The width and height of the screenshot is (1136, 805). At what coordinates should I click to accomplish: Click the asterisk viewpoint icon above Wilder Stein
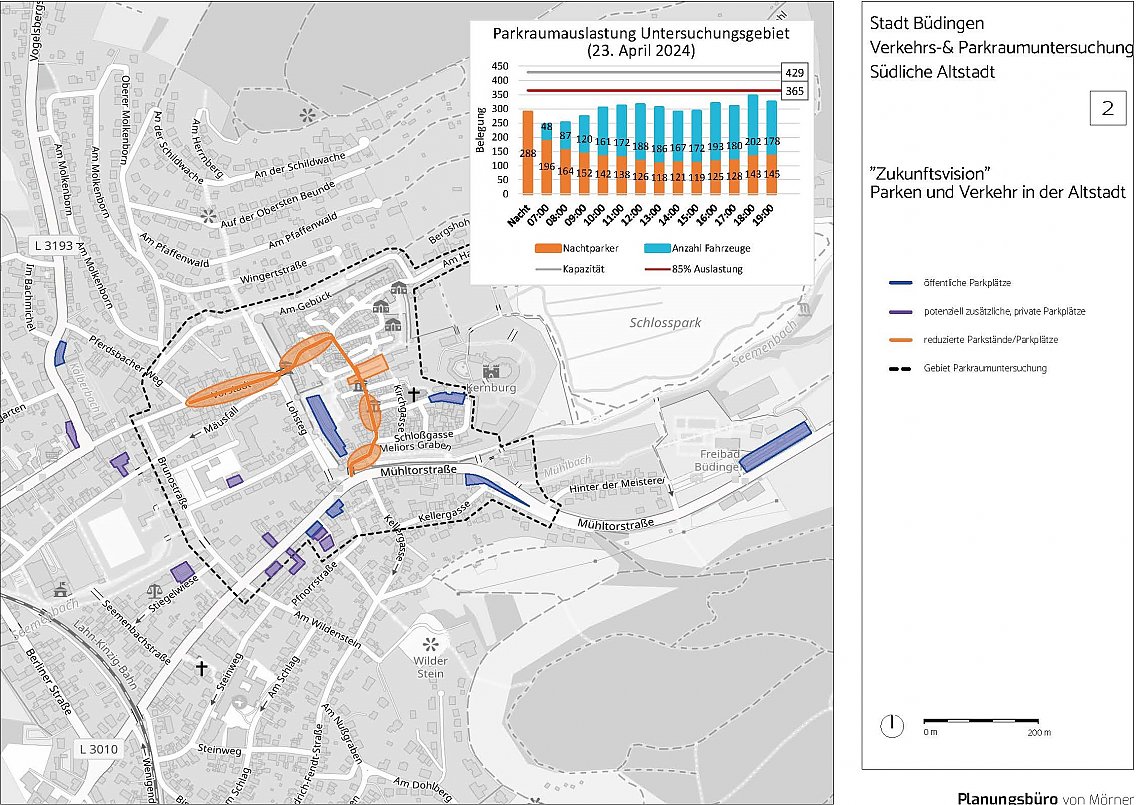point(430,643)
